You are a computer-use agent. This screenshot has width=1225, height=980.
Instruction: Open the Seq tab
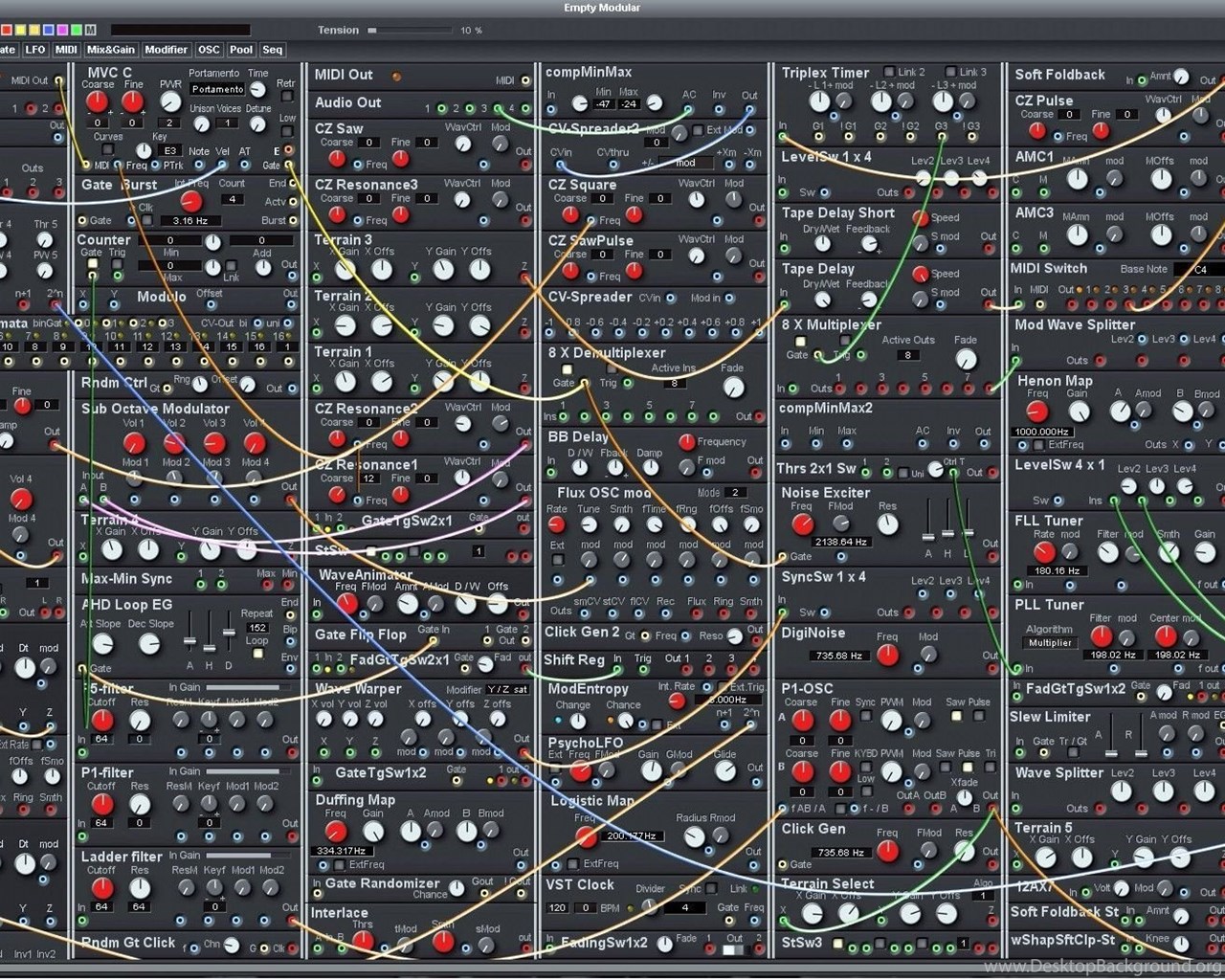pos(272,50)
